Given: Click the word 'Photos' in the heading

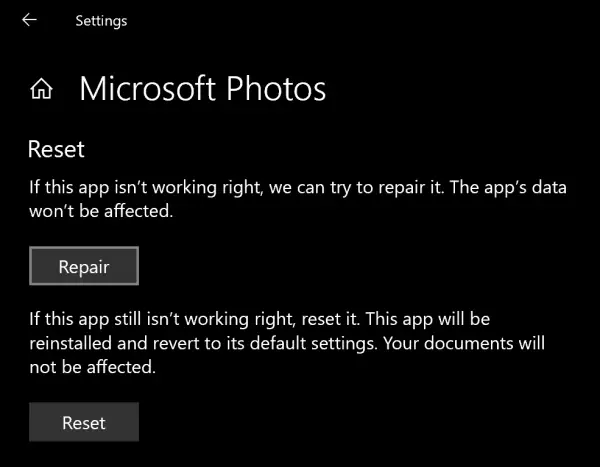Looking at the screenshot, I should pyautogui.click(x=276, y=89).
